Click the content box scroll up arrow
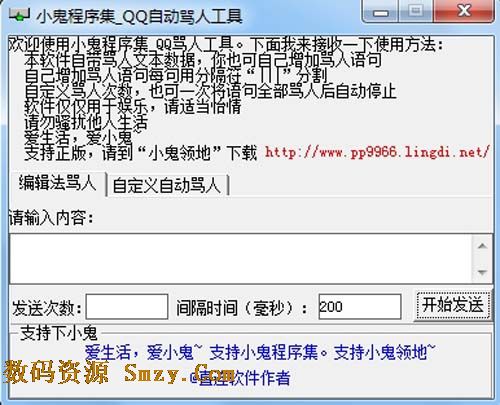 pyautogui.click(x=482, y=246)
